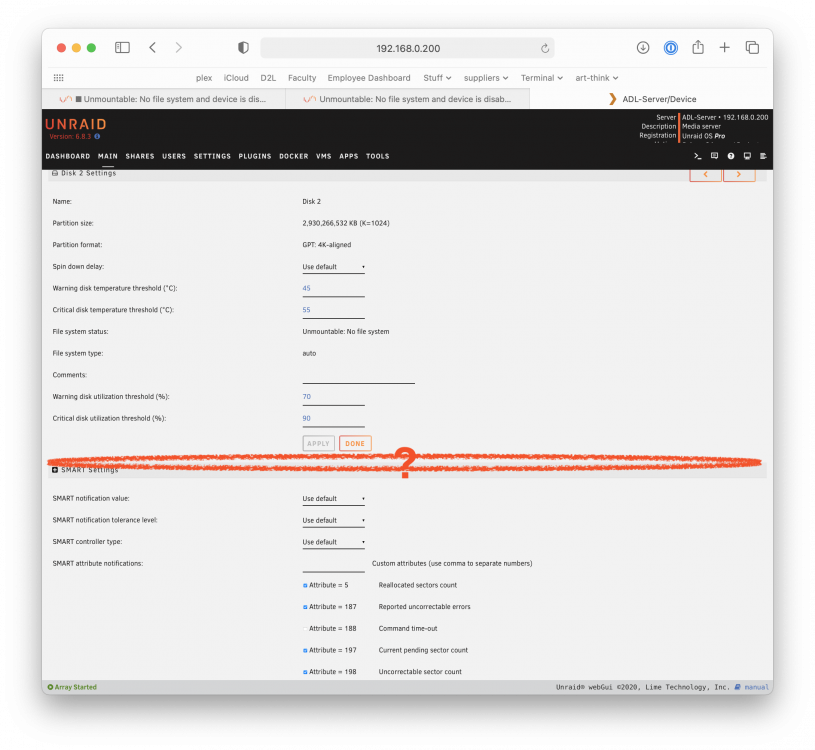Viewport: 815px width, 750px height.
Task: Click the Warning disk temperature threshold field
Action: tap(333, 289)
